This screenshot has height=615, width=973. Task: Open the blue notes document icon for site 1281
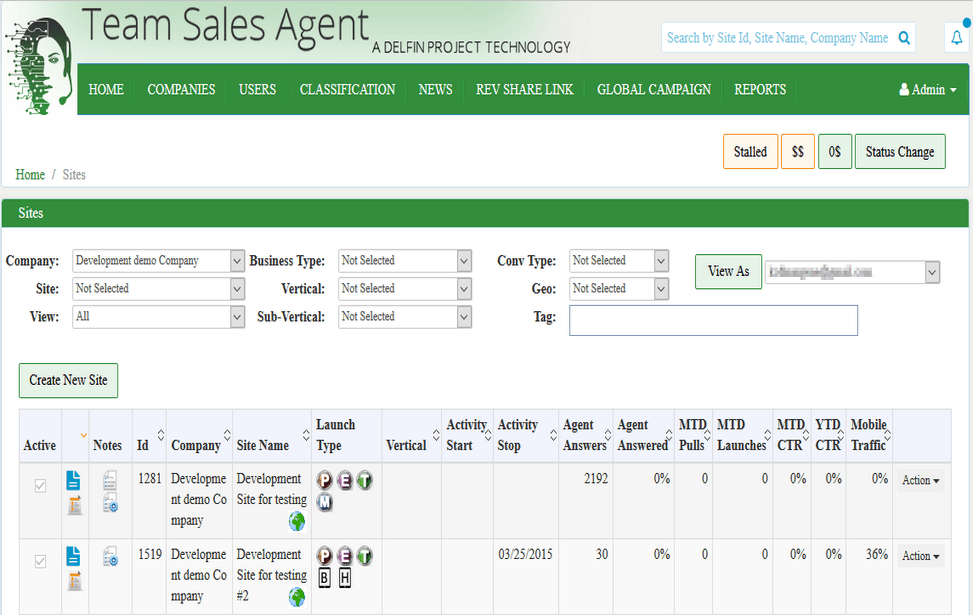click(x=72, y=480)
